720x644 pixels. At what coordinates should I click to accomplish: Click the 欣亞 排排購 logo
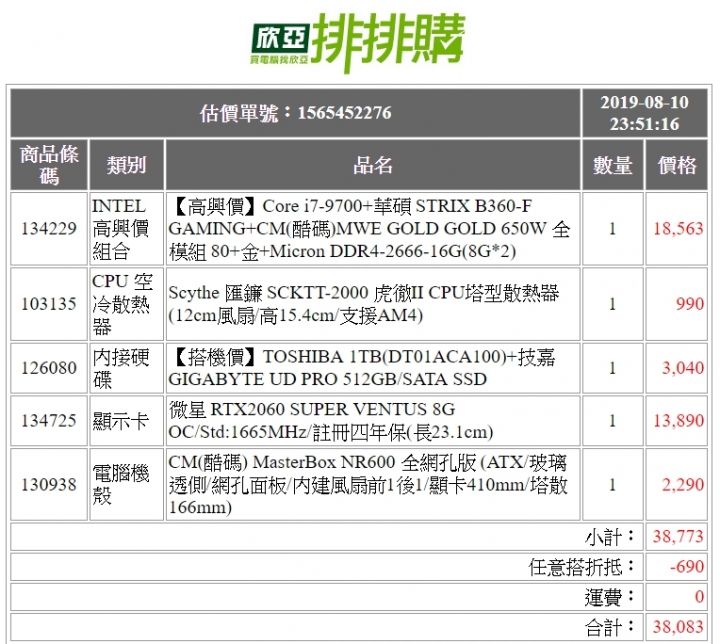tap(358, 44)
